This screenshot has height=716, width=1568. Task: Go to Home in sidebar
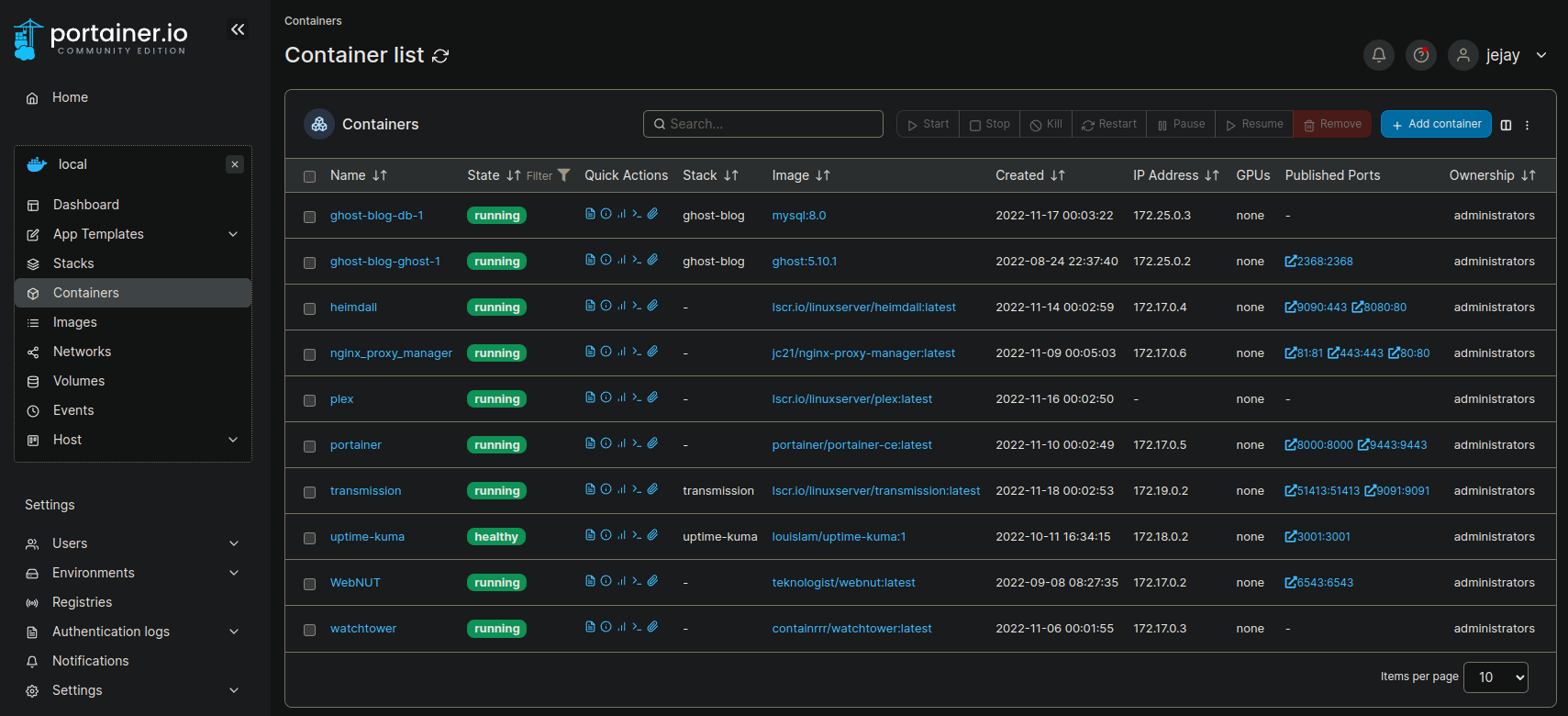70,97
